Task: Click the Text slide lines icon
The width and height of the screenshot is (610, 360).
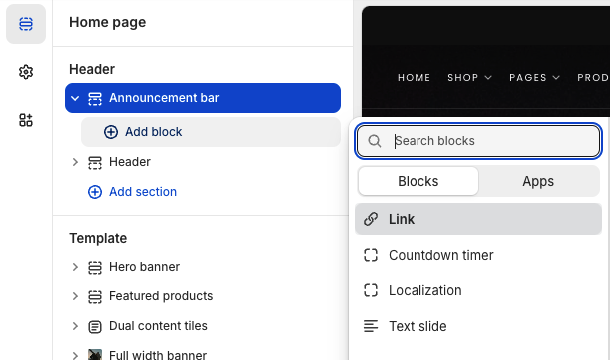Action: [371, 326]
